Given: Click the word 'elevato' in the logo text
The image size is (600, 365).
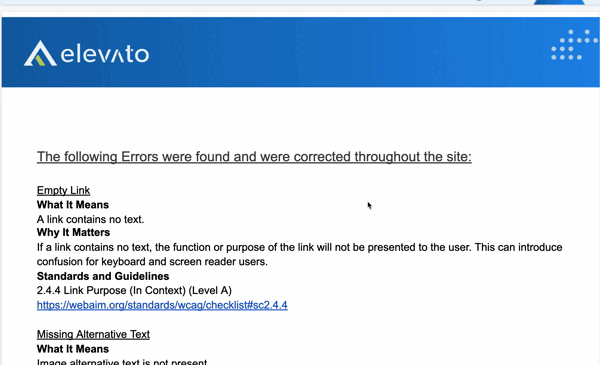Looking at the screenshot, I should coord(105,54).
